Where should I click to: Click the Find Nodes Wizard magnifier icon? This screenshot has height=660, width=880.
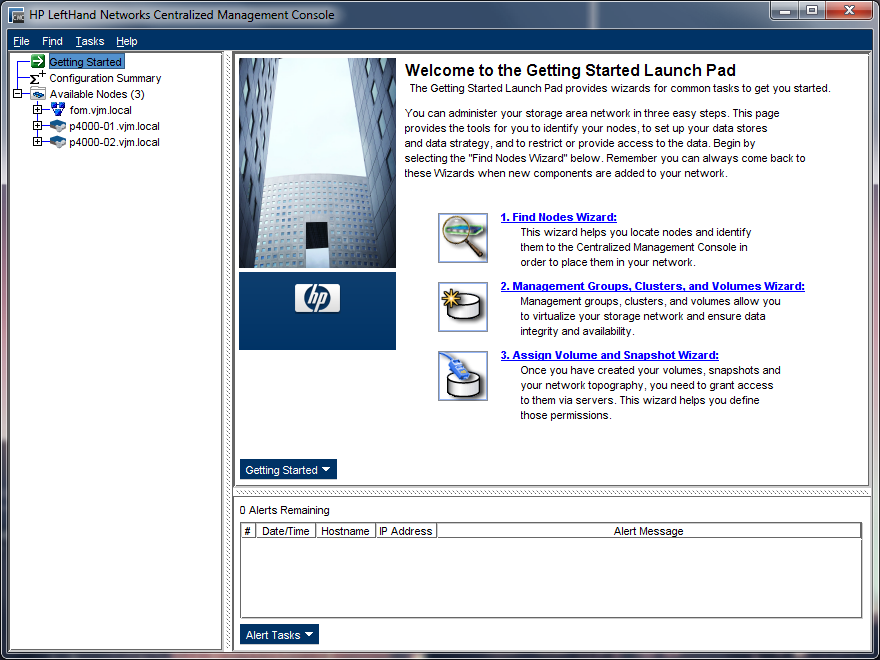(463, 238)
